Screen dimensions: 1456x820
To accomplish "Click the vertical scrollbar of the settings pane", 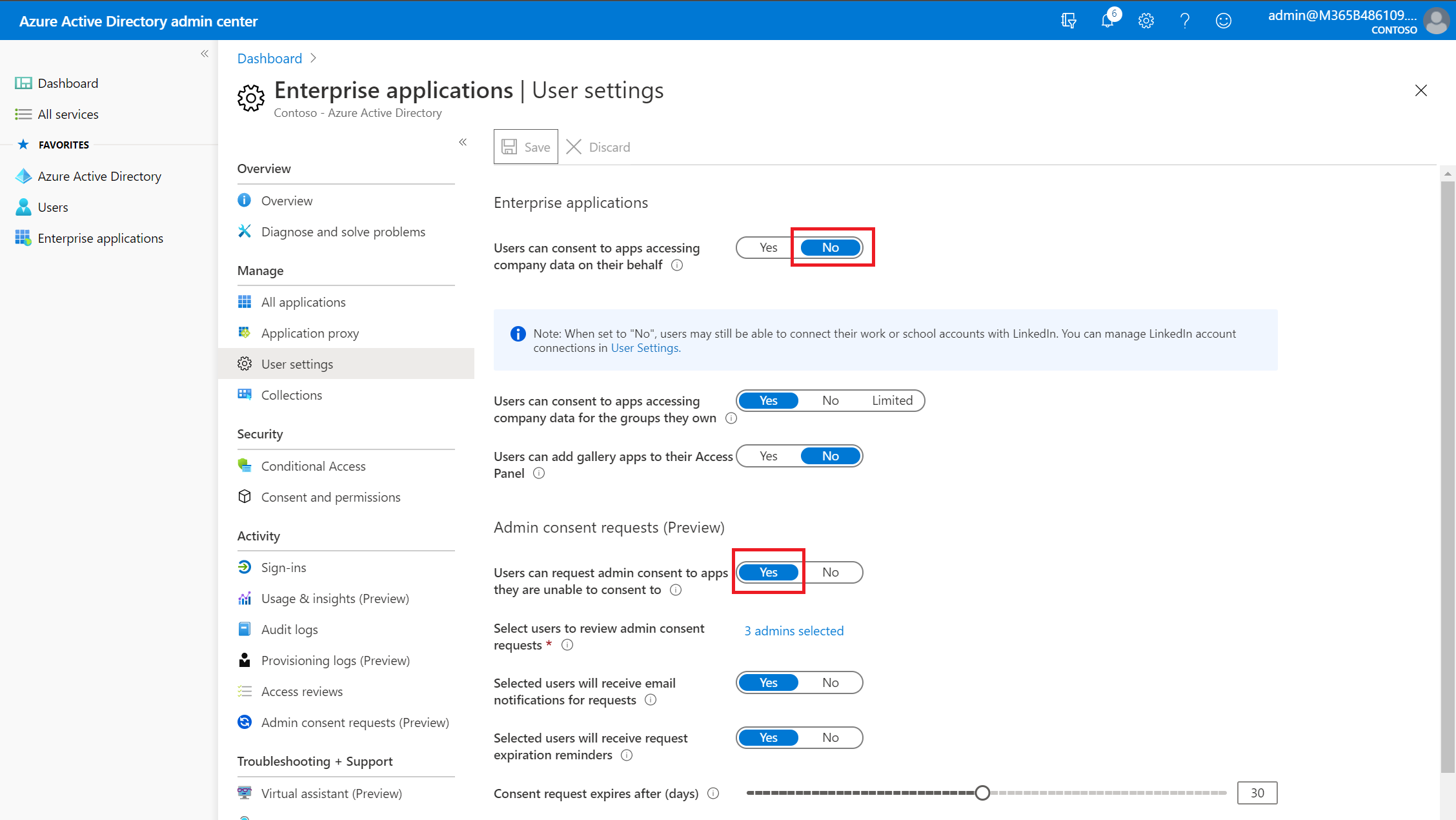I will 1448,477.
